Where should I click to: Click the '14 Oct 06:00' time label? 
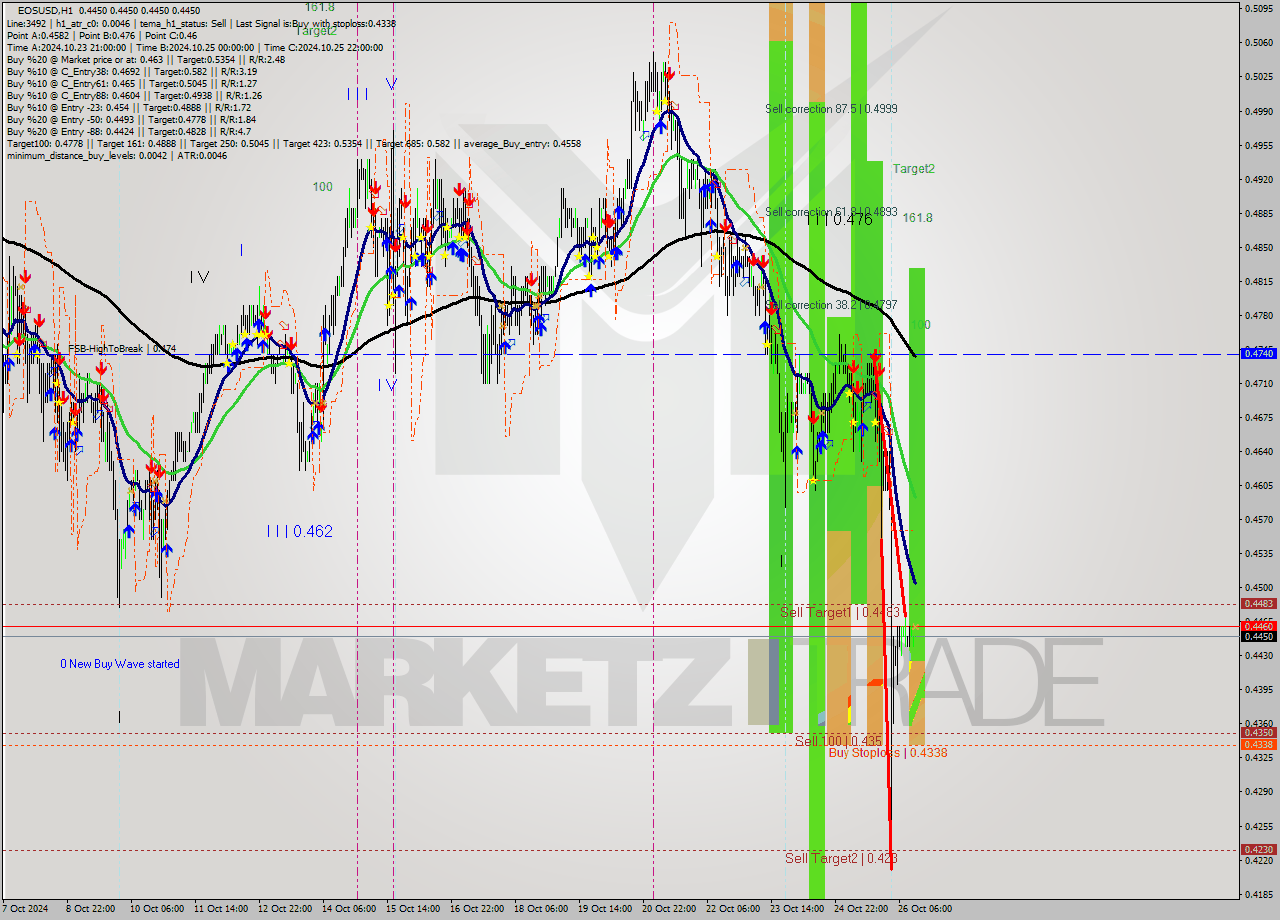tap(351, 909)
